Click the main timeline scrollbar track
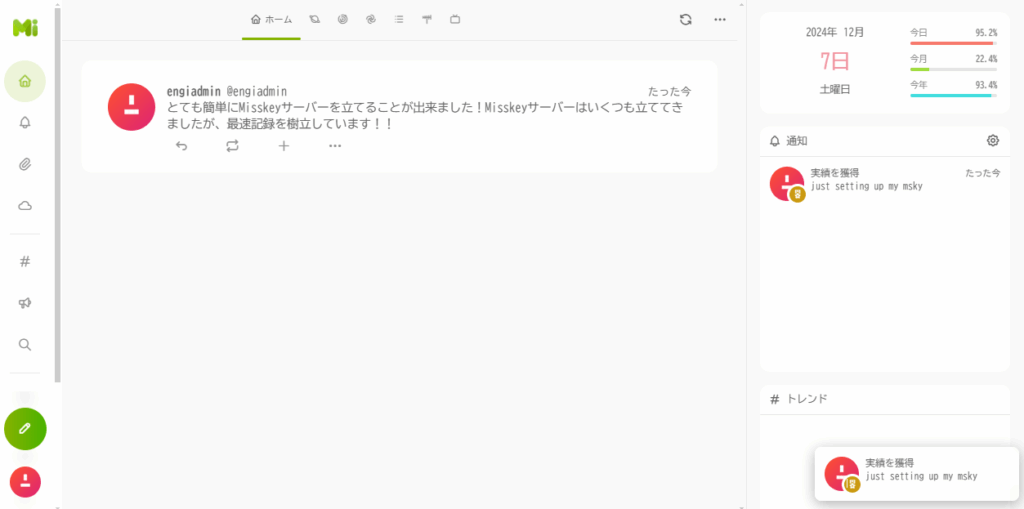 pos(741,255)
